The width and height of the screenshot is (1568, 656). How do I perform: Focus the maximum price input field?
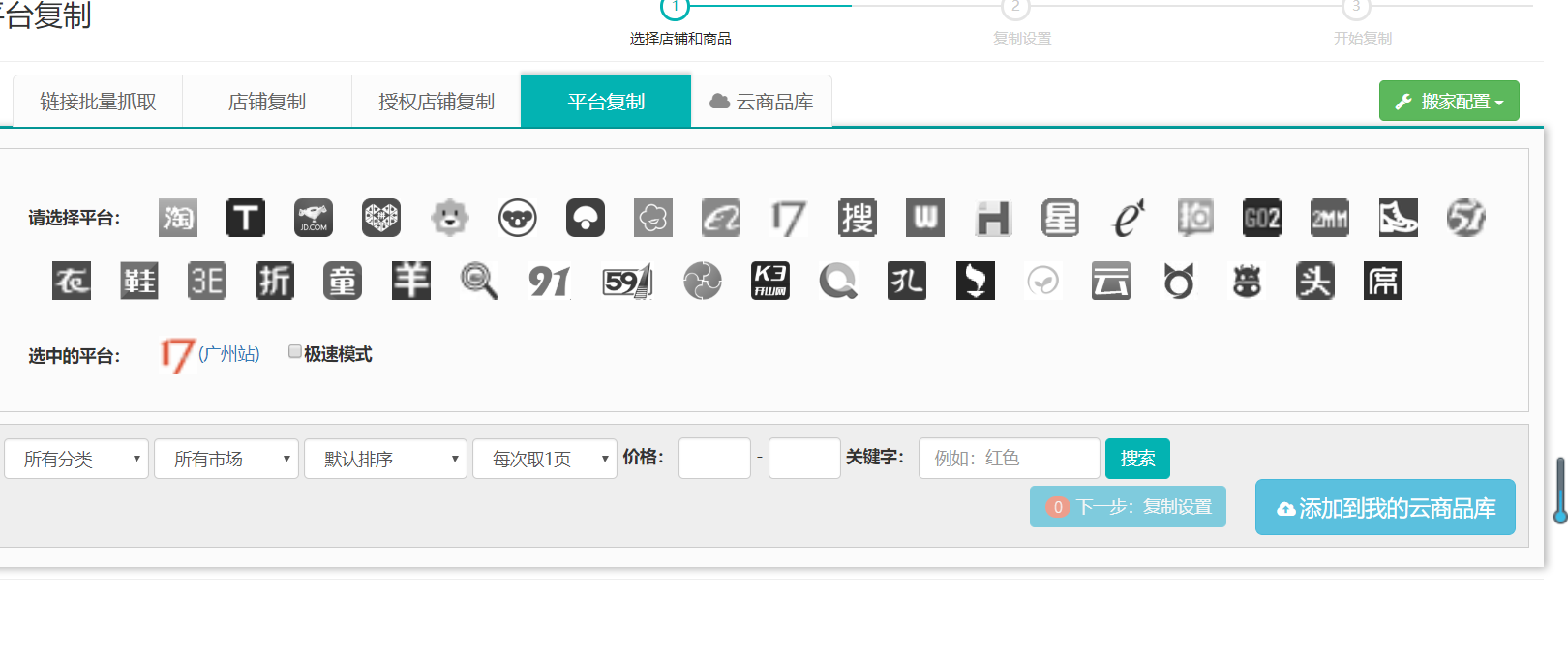coord(804,459)
